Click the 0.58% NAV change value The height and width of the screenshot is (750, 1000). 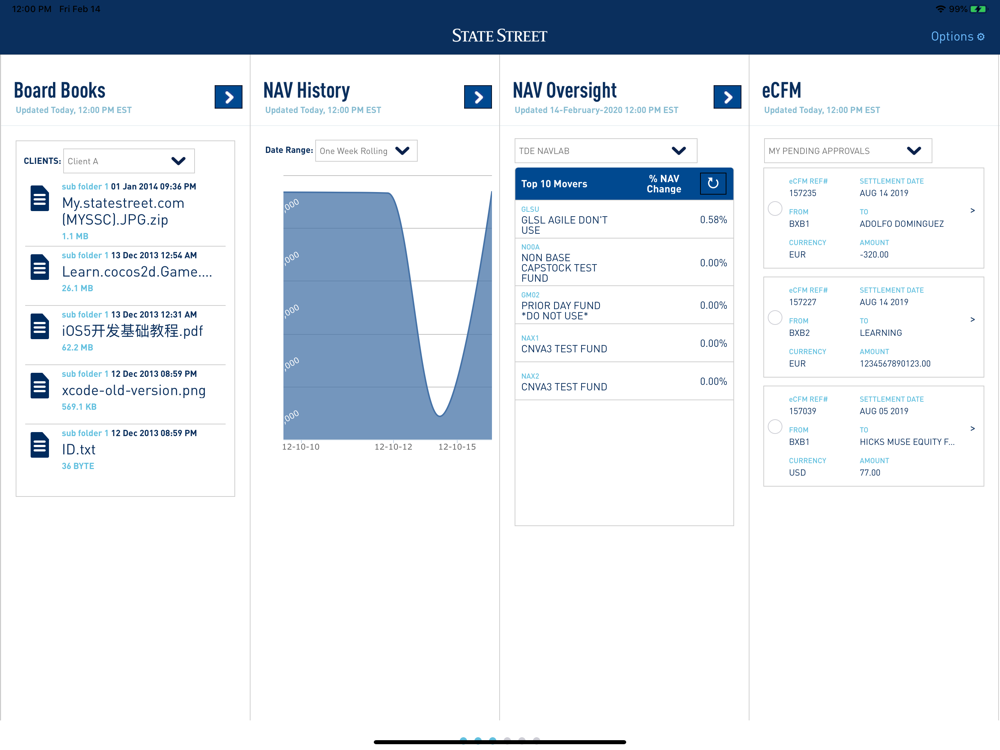coord(713,219)
